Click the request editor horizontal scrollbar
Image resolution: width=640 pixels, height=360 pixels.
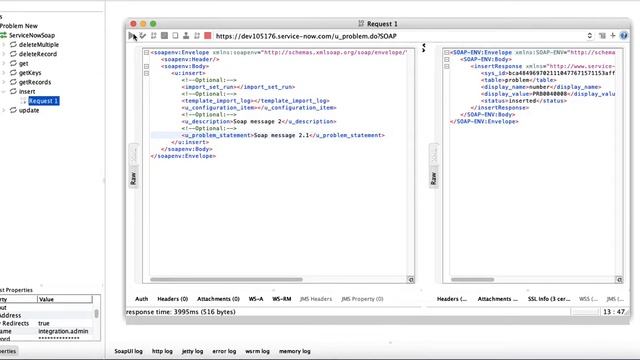[227, 280]
